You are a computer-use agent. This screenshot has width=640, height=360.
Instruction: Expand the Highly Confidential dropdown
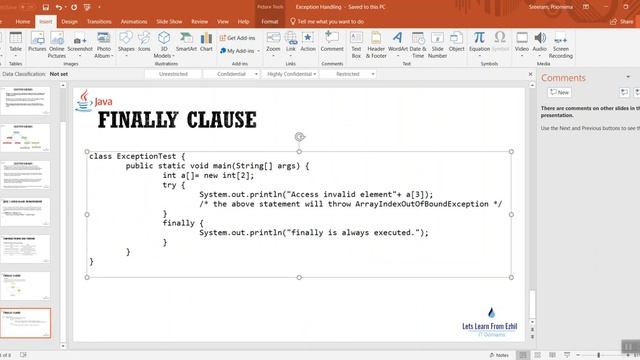coord(315,74)
